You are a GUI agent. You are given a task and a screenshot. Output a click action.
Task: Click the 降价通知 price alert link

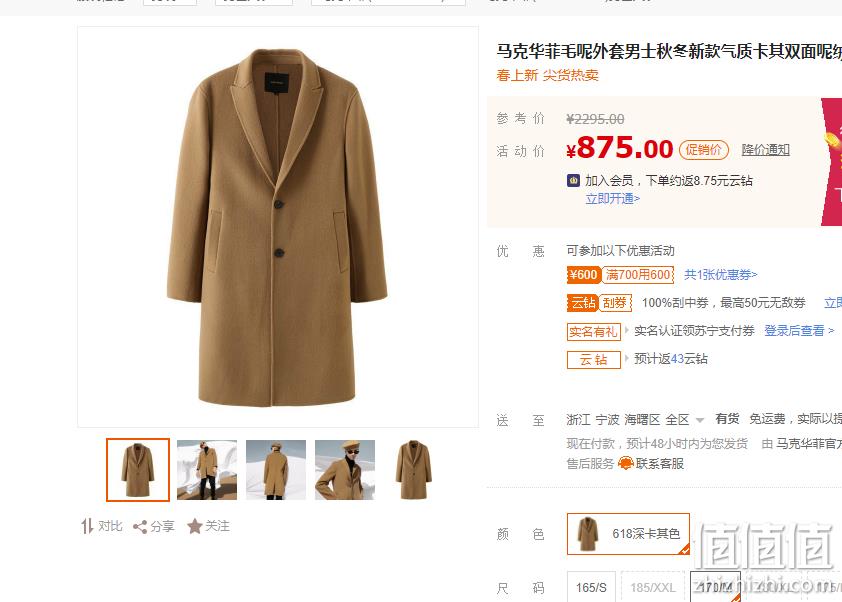point(765,150)
